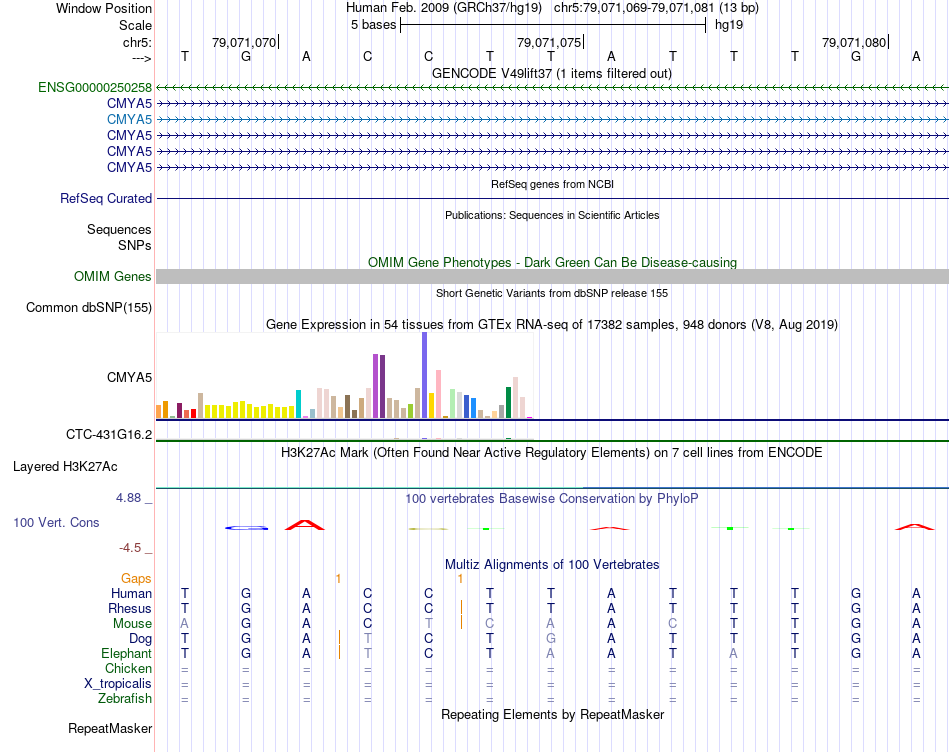Click Repeating Elements by RepeatMasker title

[x=552, y=714]
